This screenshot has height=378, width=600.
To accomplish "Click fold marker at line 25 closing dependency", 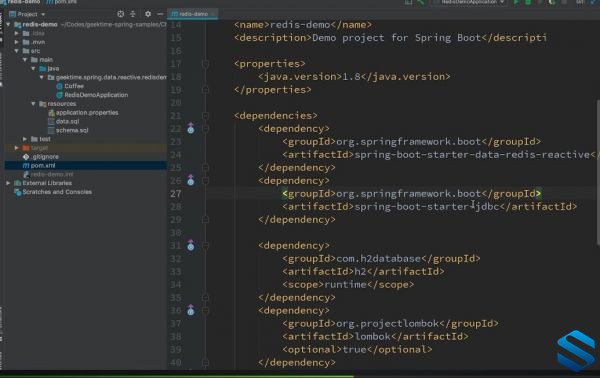I will coord(205,168).
